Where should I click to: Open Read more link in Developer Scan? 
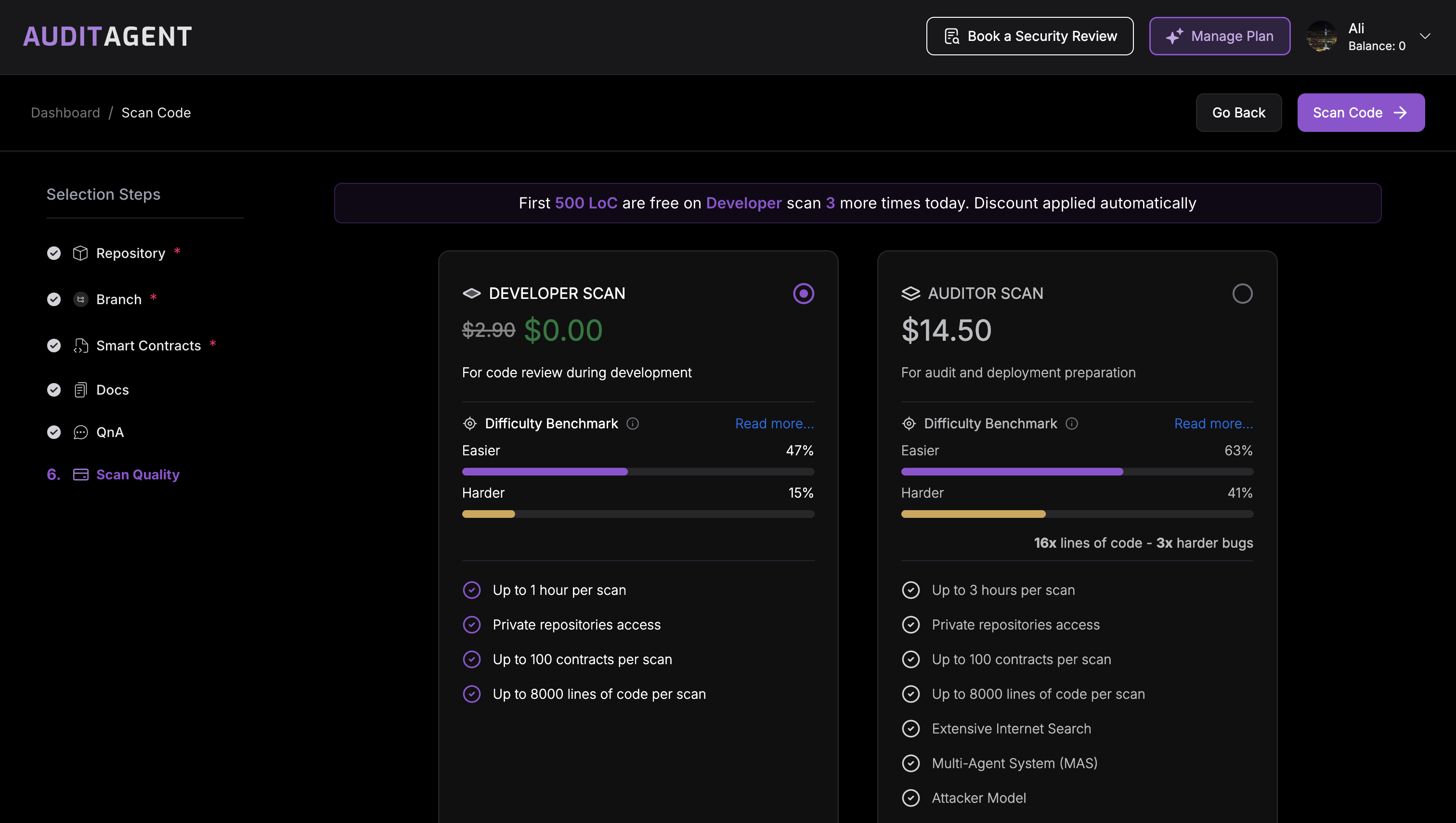tap(774, 424)
